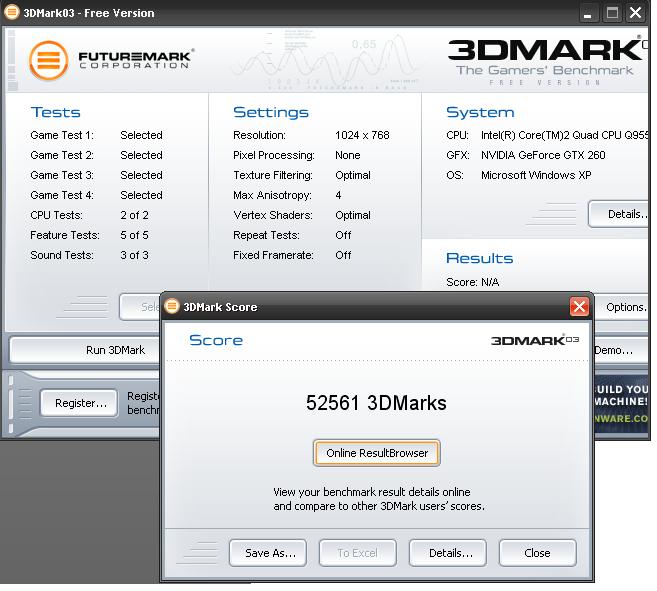Screen dimensions: 657x591
Task: Click 'Fixed Framerate:' label
Action: coord(273,255)
